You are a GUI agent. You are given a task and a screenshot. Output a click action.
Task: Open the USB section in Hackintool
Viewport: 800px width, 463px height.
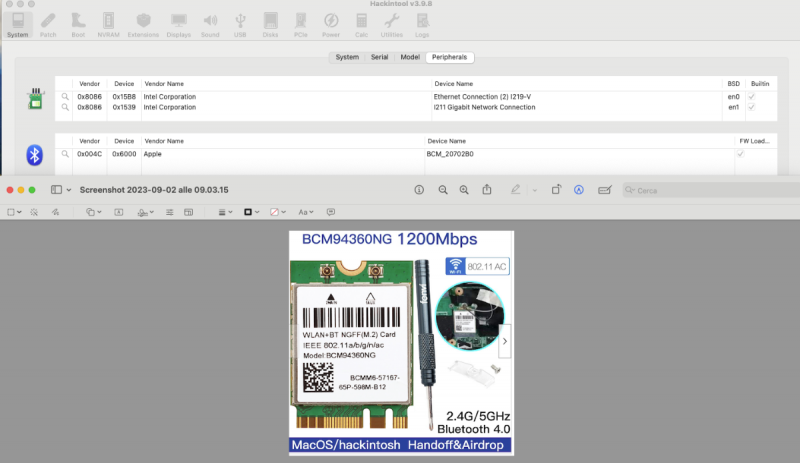tap(240, 25)
